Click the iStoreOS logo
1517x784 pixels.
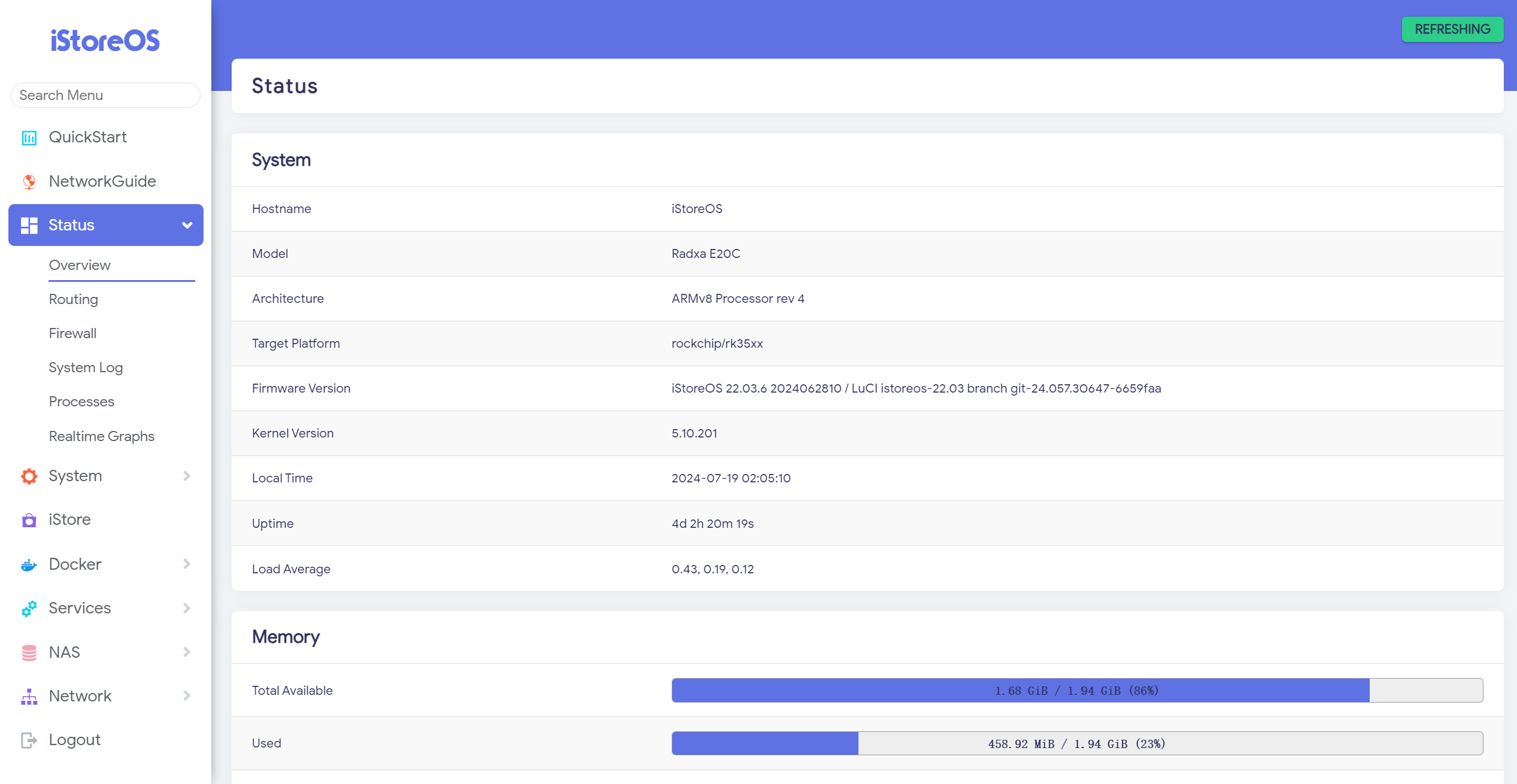pyautogui.click(x=105, y=41)
